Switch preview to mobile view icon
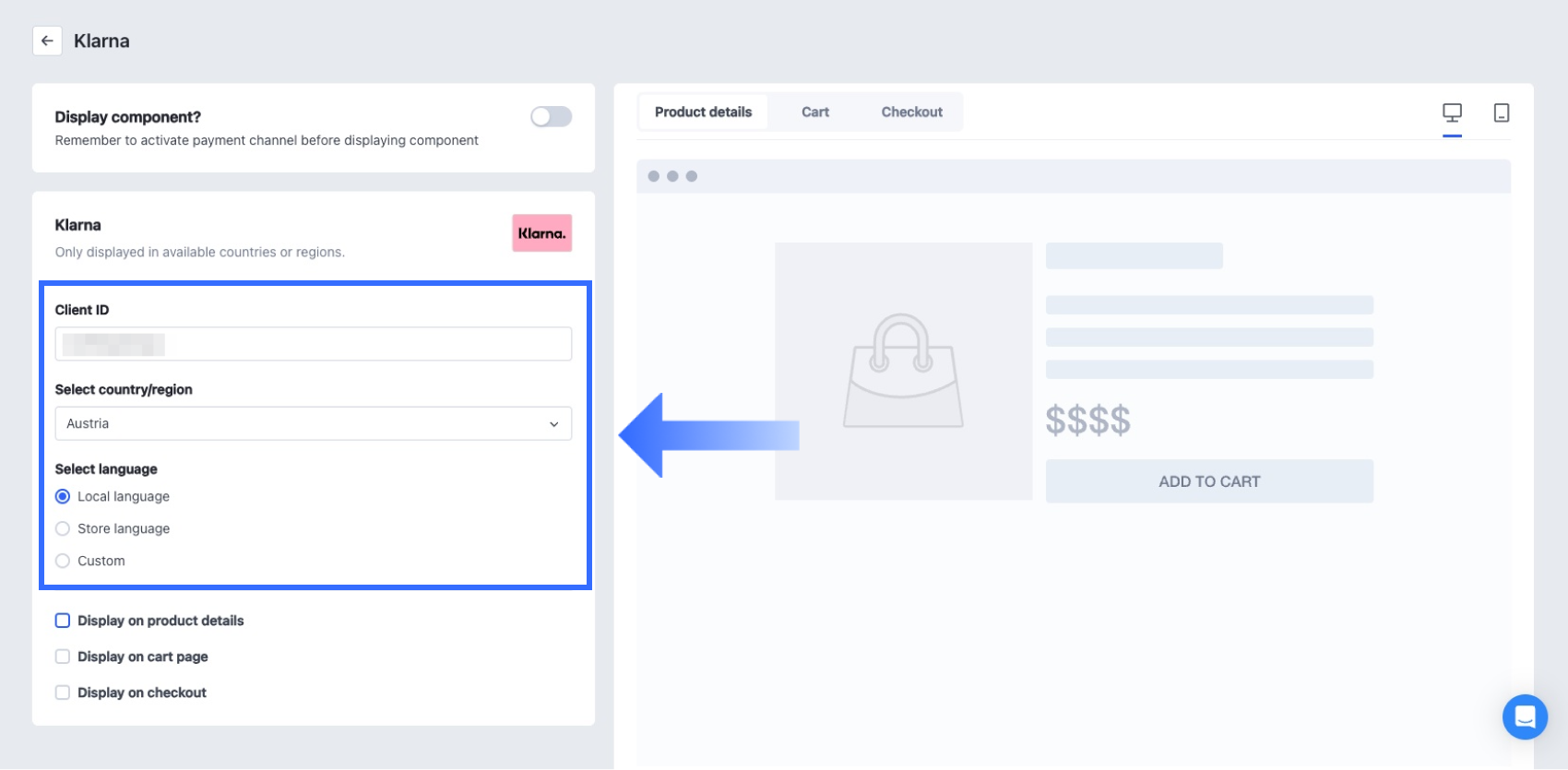Image resolution: width=1568 pixels, height=770 pixels. [1502, 113]
